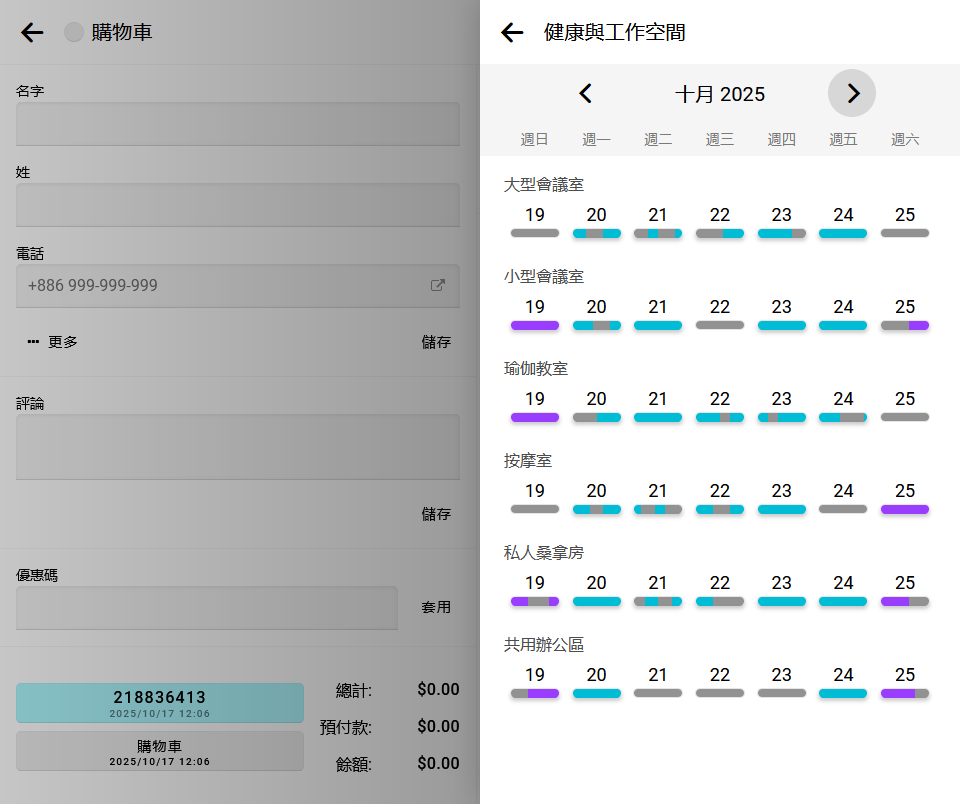Click 儲存 next to 更多

pyautogui.click(x=436, y=342)
